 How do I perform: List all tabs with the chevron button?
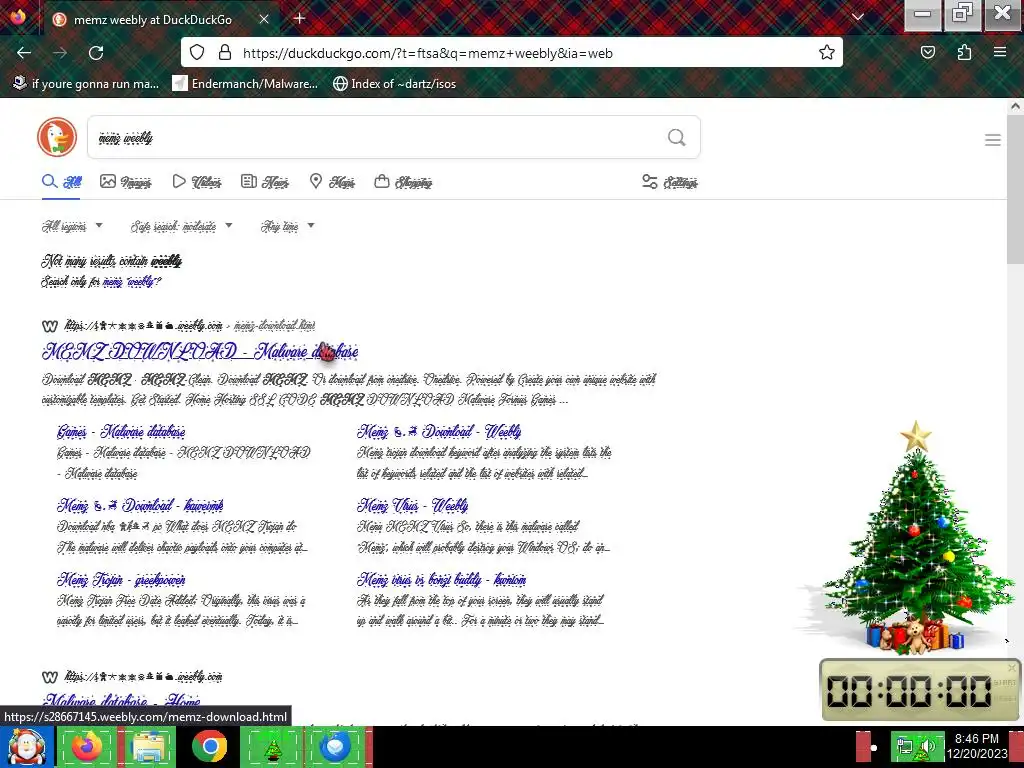(x=858, y=18)
